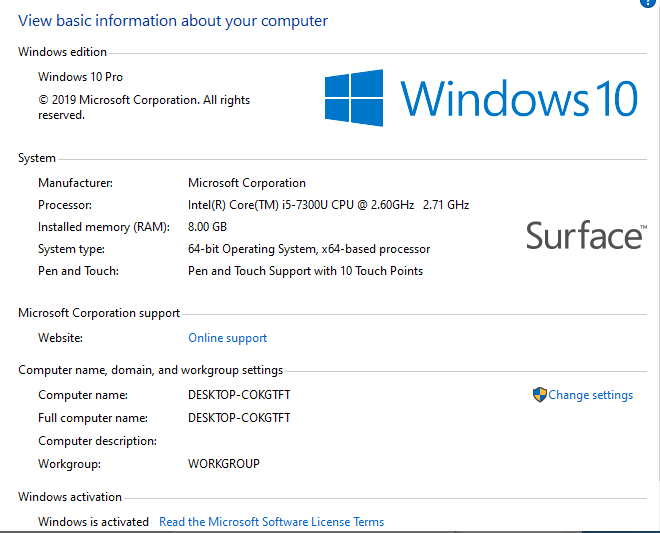Read the Microsoft Software License Terms
This screenshot has width=660, height=533.
(x=271, y=522)
